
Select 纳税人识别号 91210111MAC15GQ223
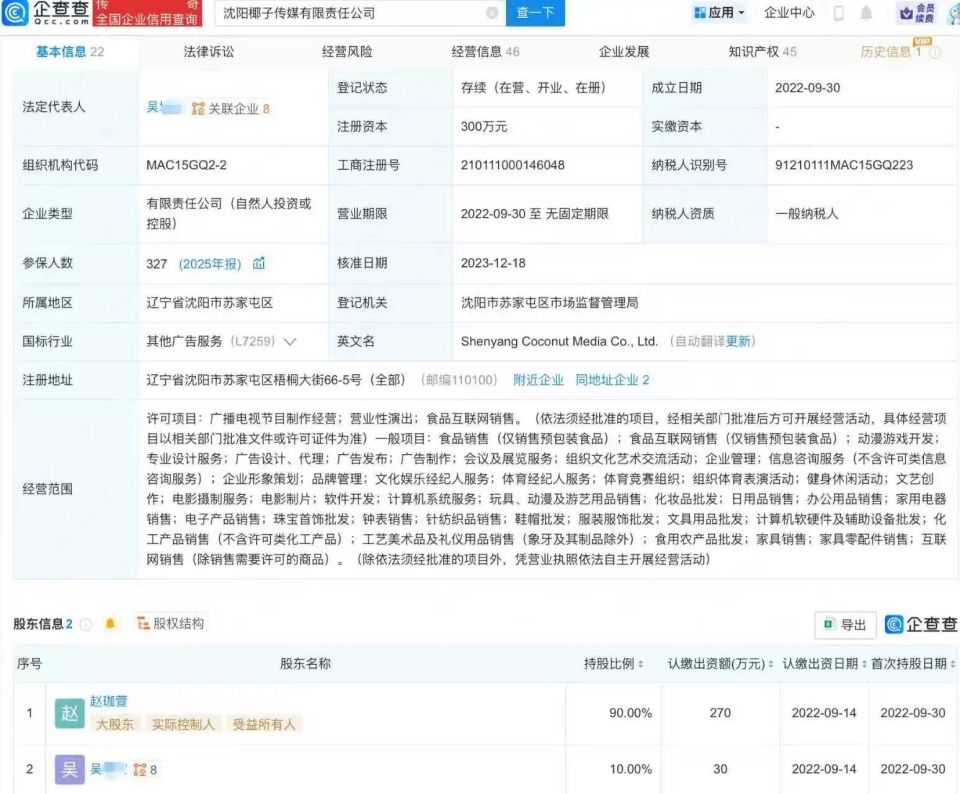click(x=844, y=165)
